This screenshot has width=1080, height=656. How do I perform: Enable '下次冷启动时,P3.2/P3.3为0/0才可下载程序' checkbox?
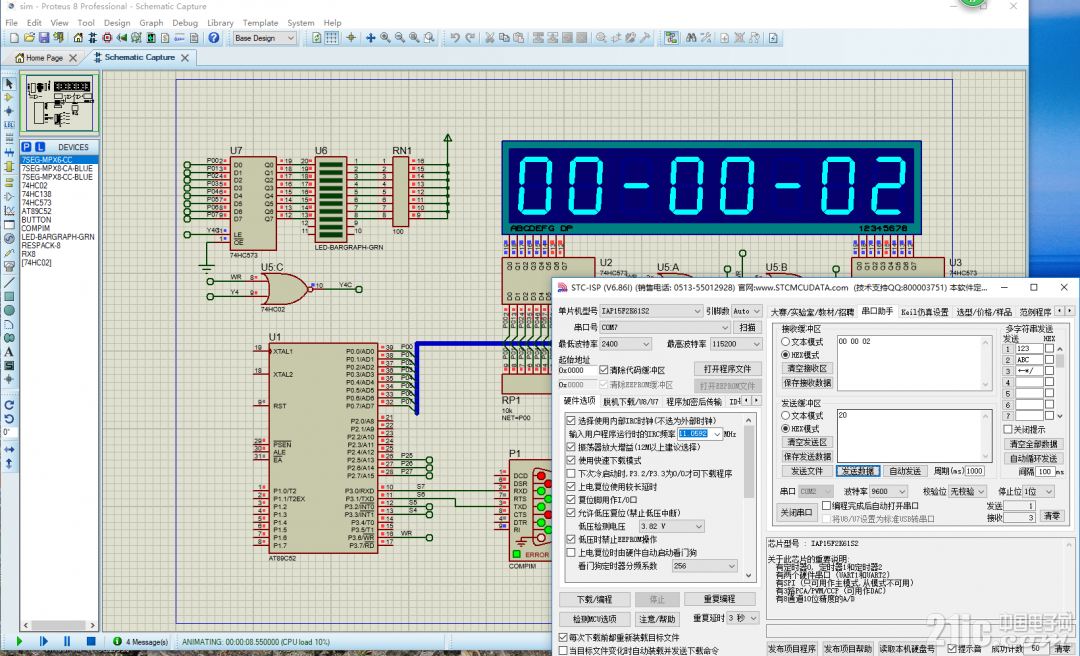tap(570, 473)
